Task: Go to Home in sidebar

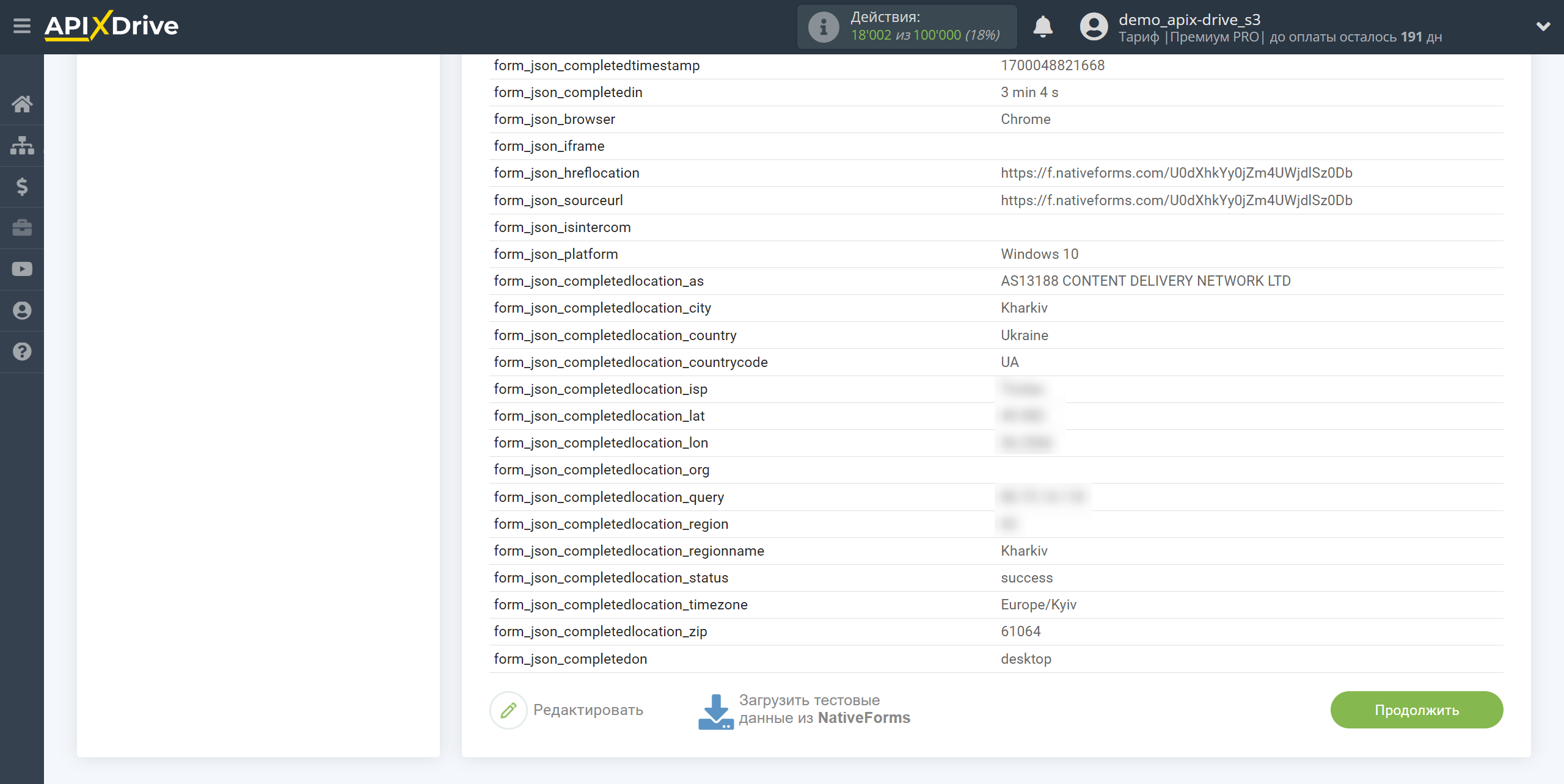Action: coord(22,104)
